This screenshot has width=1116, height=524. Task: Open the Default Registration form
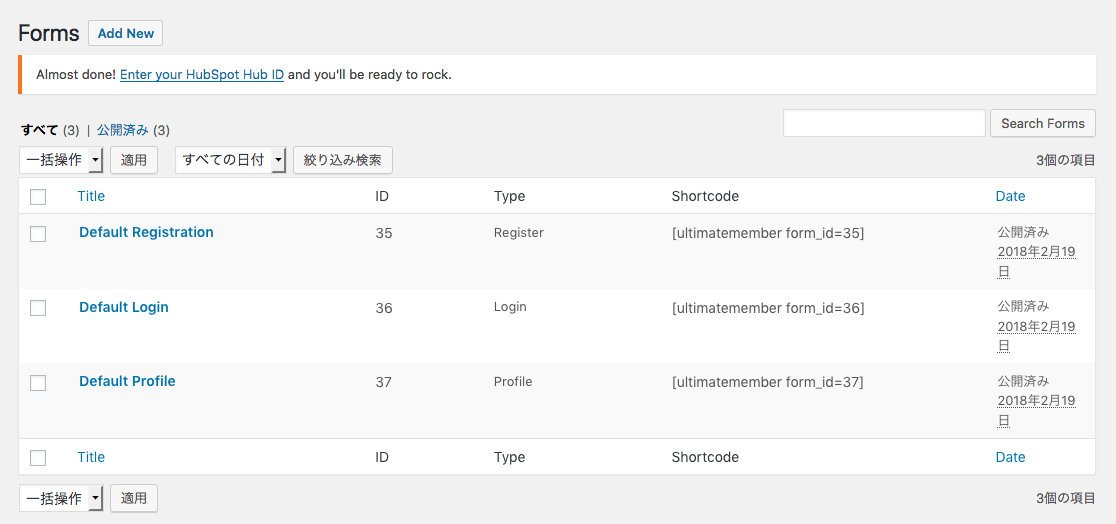146,232
